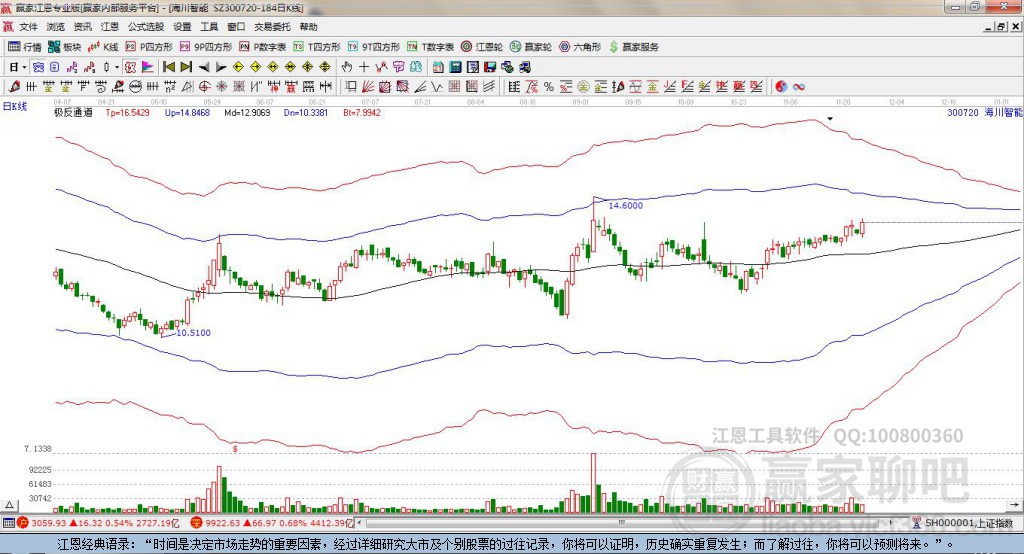Expand panel with bottom-left up triangle
The image size is (1024, 554).
tap(9, 505)
